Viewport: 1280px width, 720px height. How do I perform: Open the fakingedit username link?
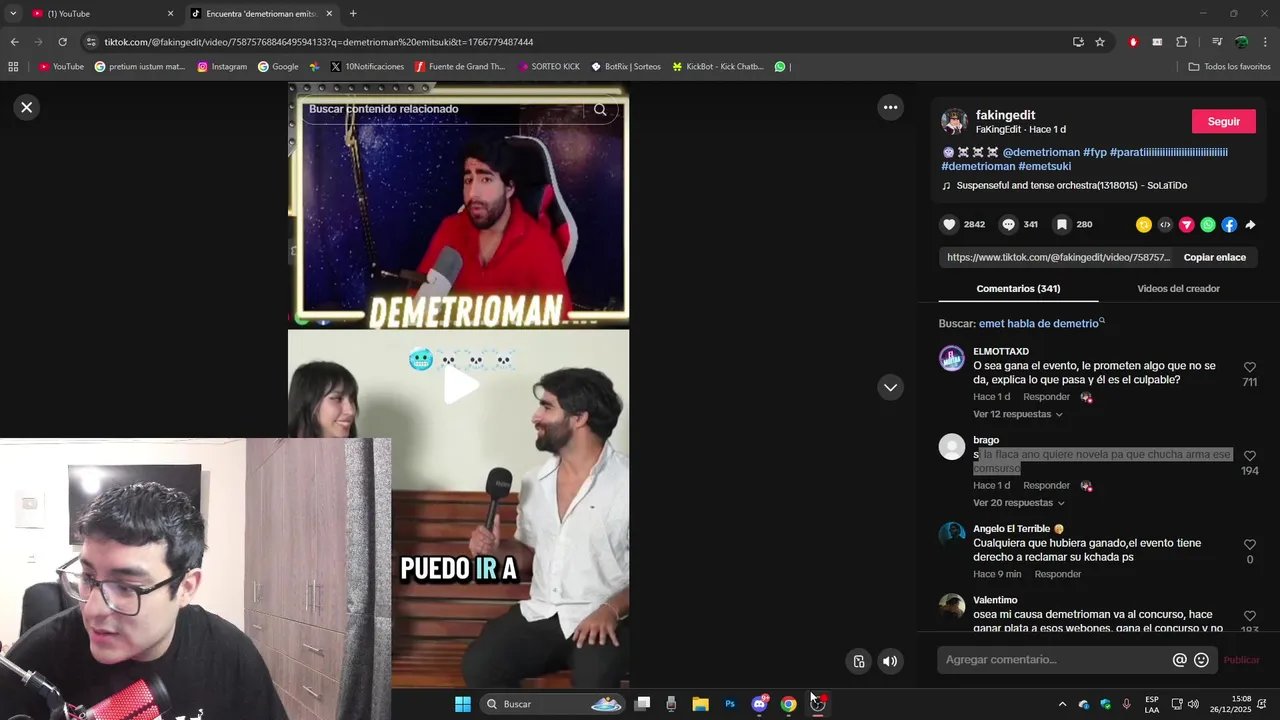tap(1005, 115)
